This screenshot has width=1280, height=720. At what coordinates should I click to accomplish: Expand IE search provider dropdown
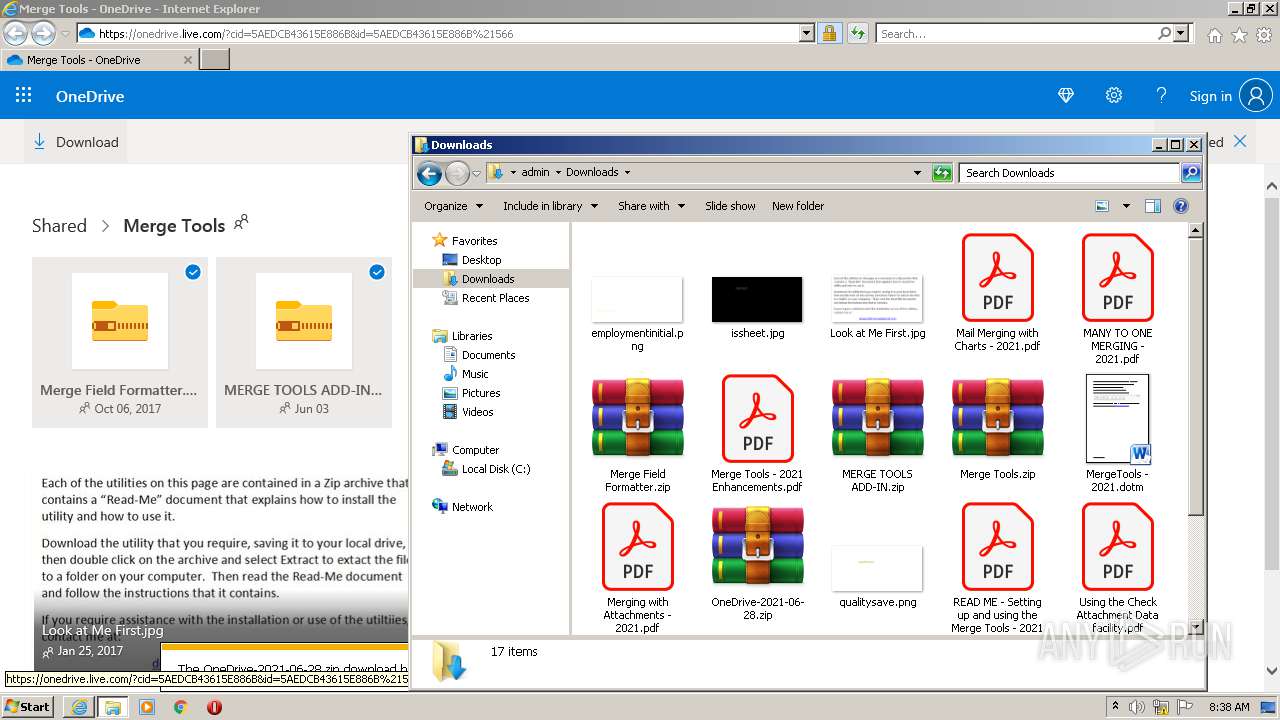coord(1182,33)
